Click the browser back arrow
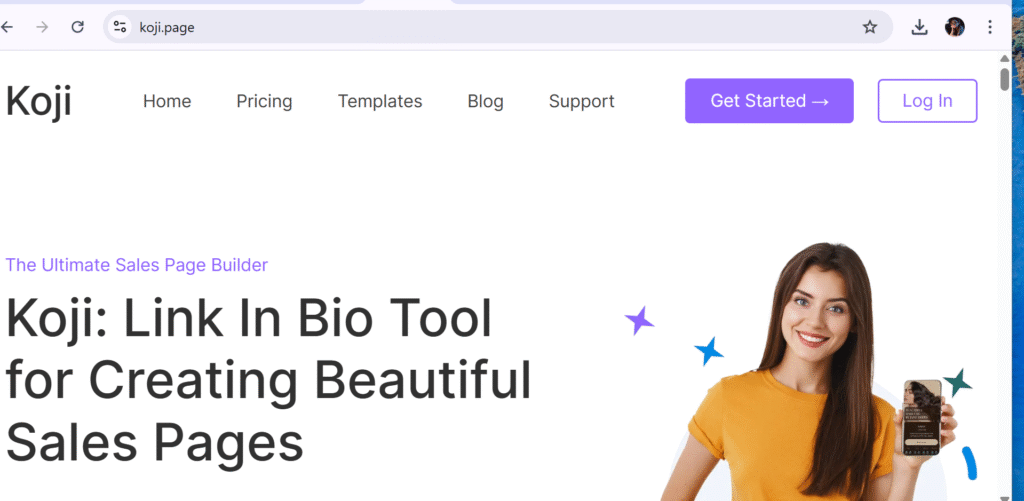1024x501 pixels. click(x=8, y=27)
